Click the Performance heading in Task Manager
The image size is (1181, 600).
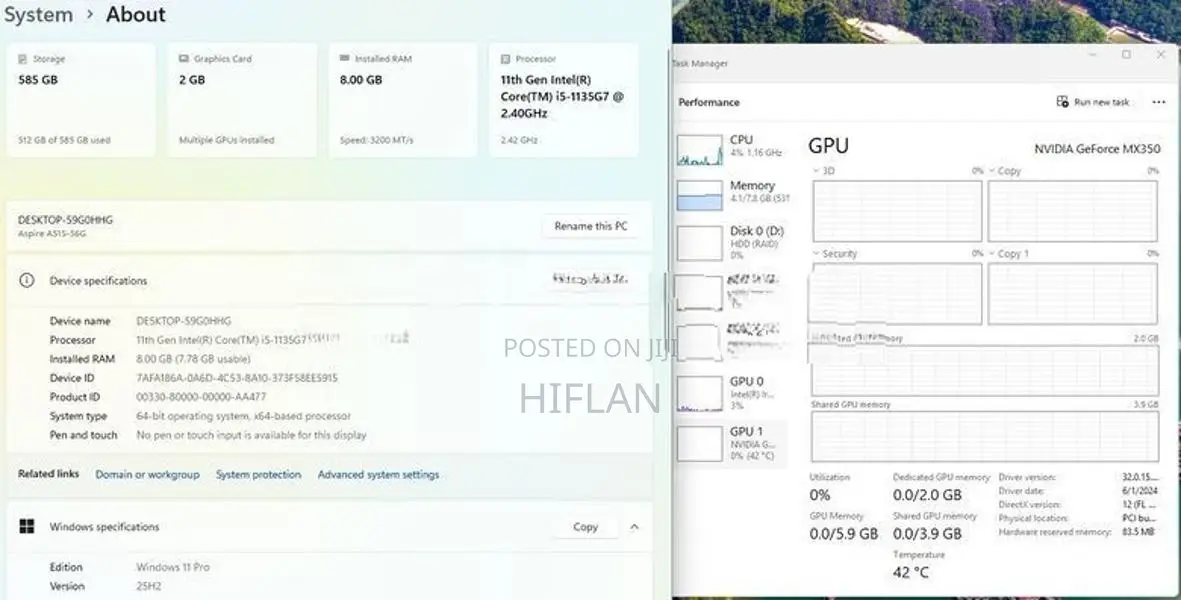pos(709,102)
